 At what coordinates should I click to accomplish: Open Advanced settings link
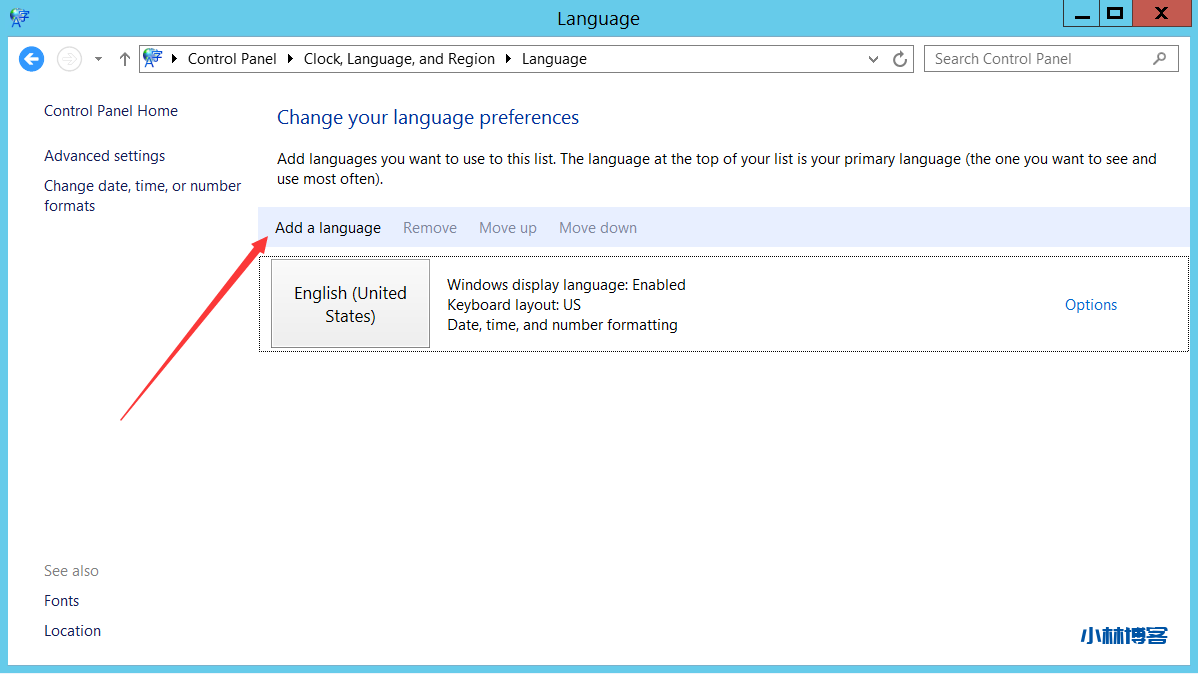tap(105, 156)
